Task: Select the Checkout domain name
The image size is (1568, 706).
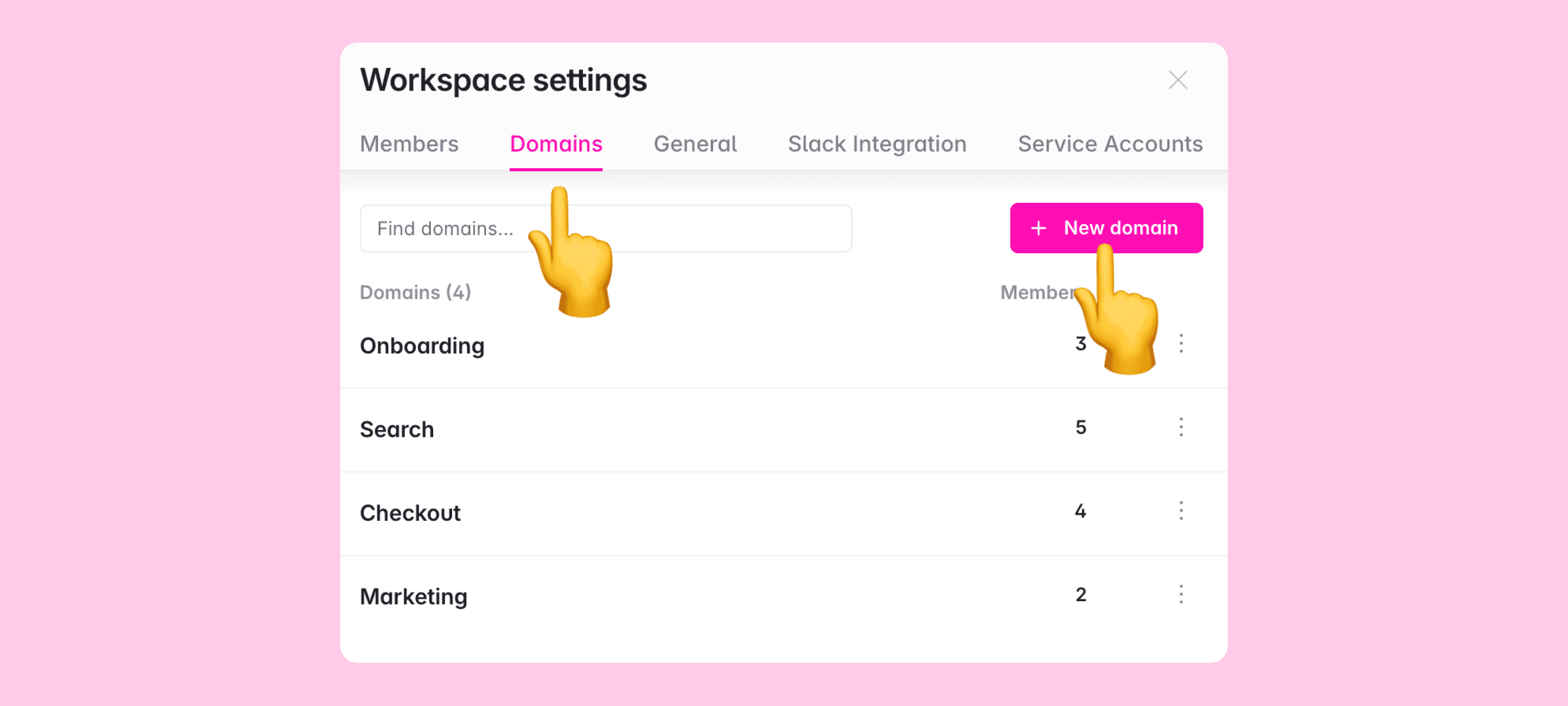Action: 410,513
